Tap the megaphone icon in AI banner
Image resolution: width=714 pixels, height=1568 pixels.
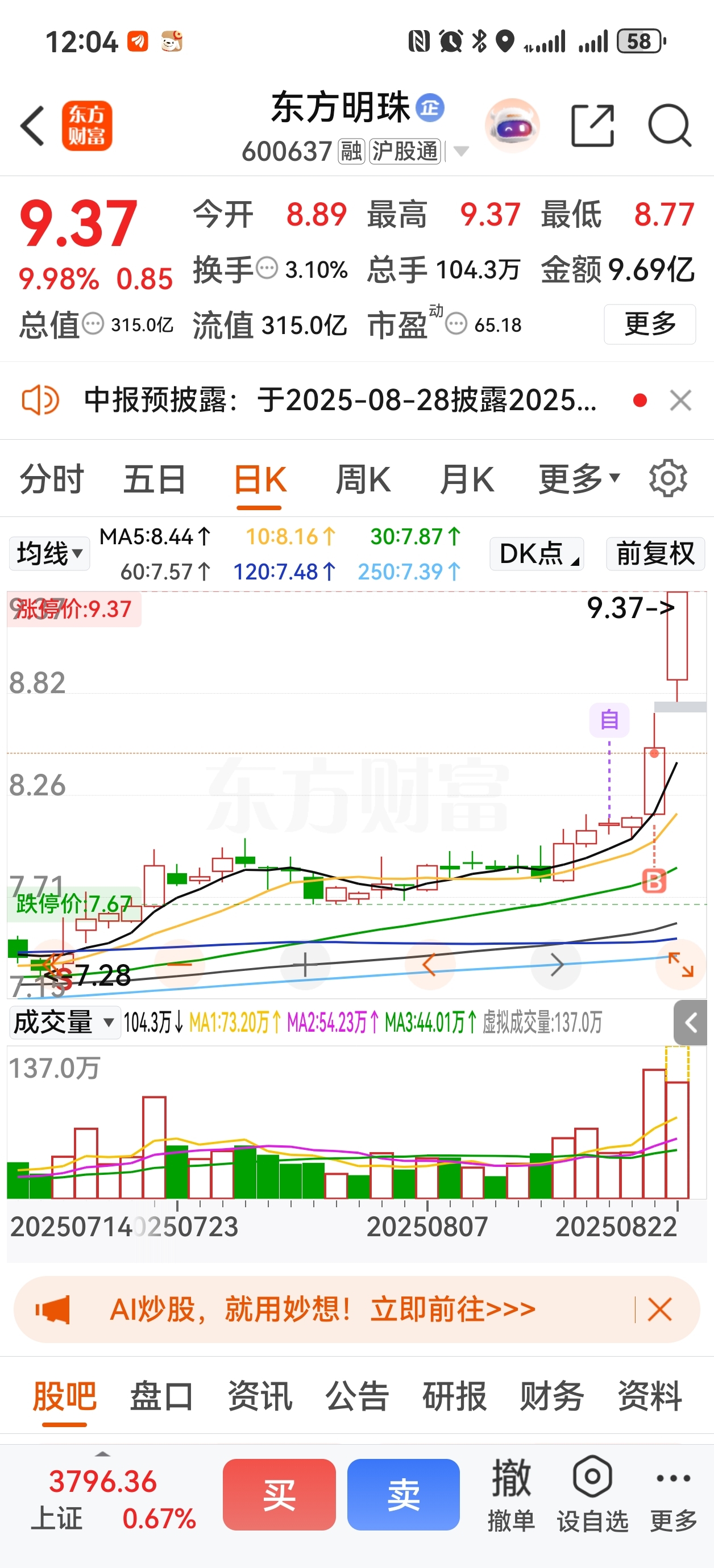53,1310
